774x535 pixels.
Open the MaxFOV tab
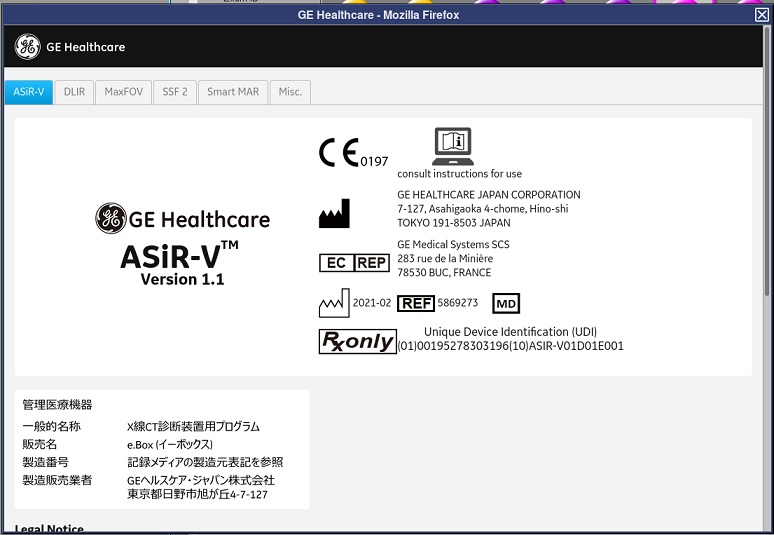pos(124,92)
